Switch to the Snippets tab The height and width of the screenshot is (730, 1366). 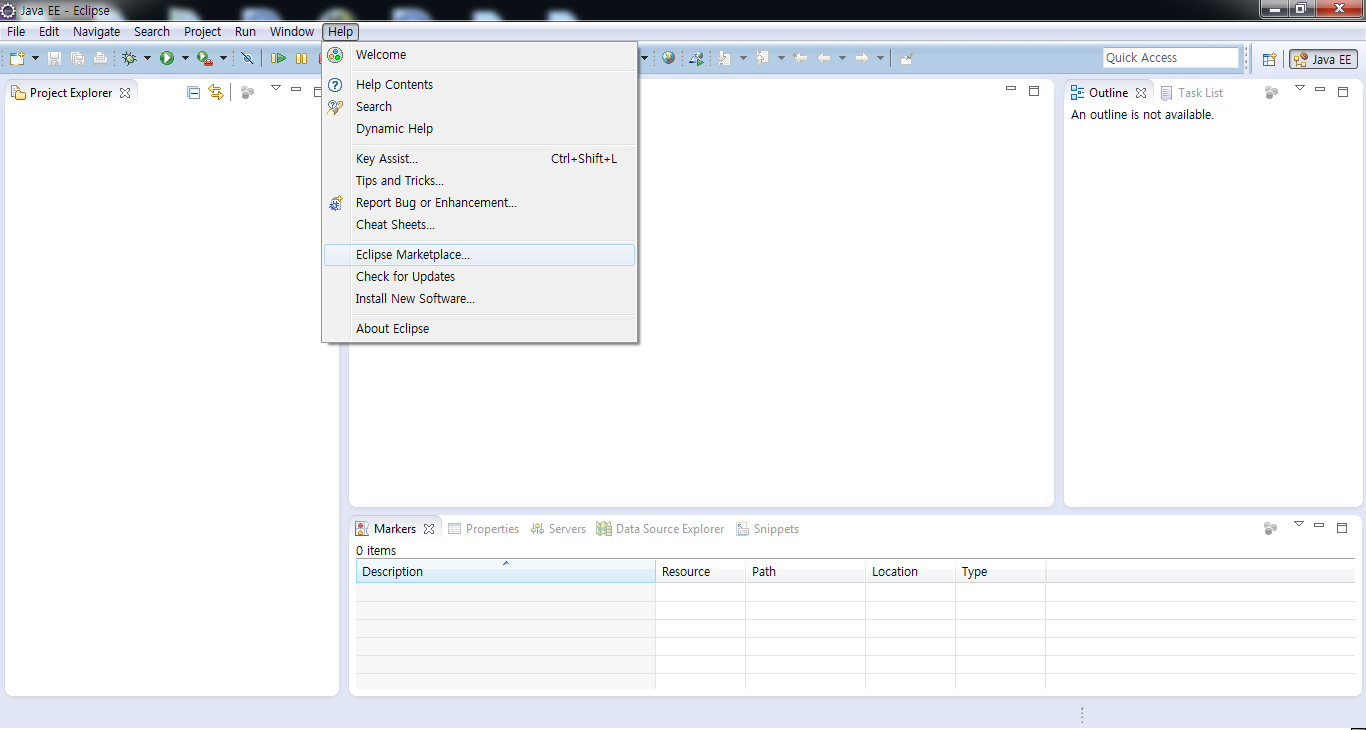click(x=768, y=529)
